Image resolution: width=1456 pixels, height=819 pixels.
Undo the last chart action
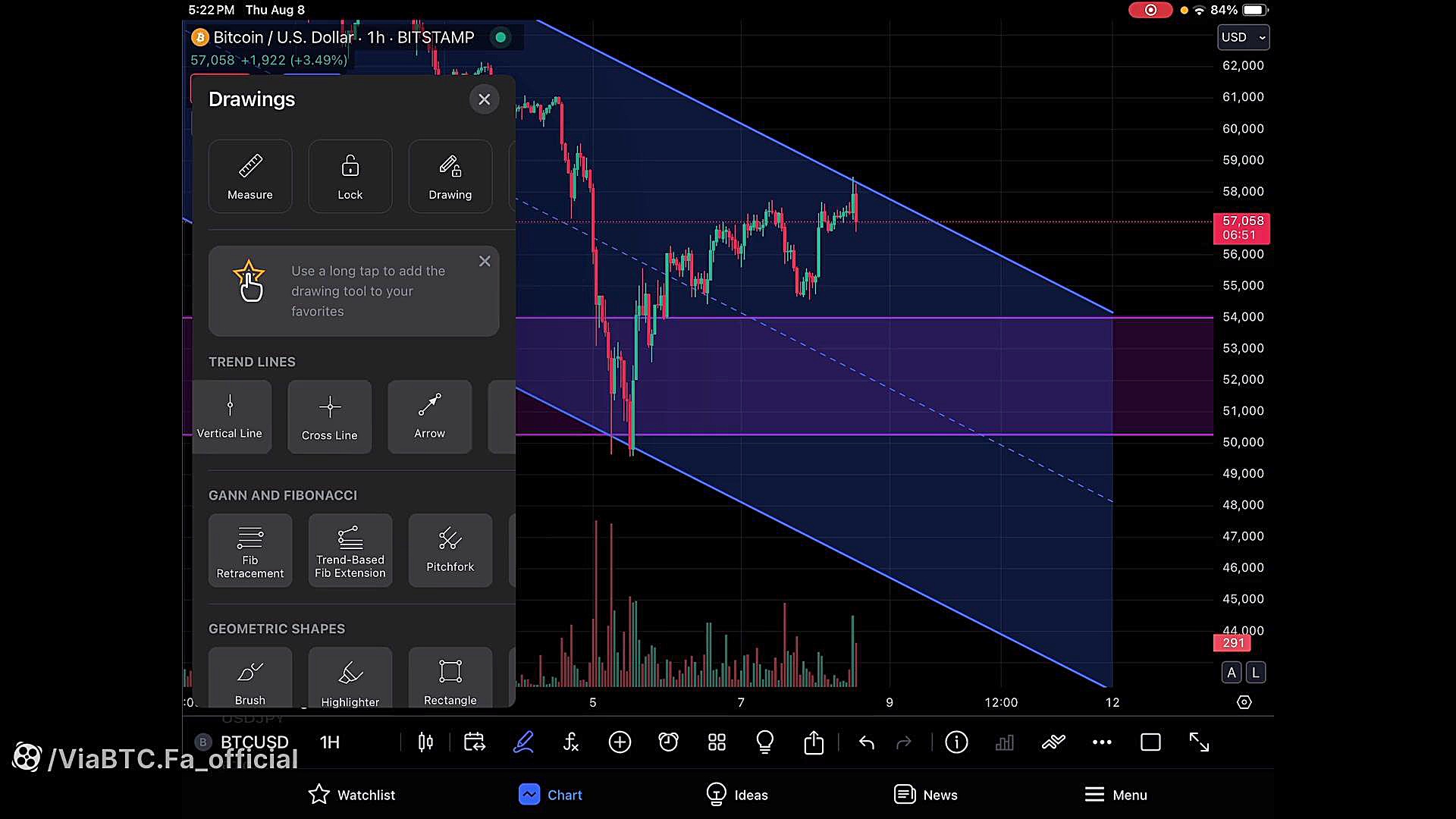[x=867, y=742]
